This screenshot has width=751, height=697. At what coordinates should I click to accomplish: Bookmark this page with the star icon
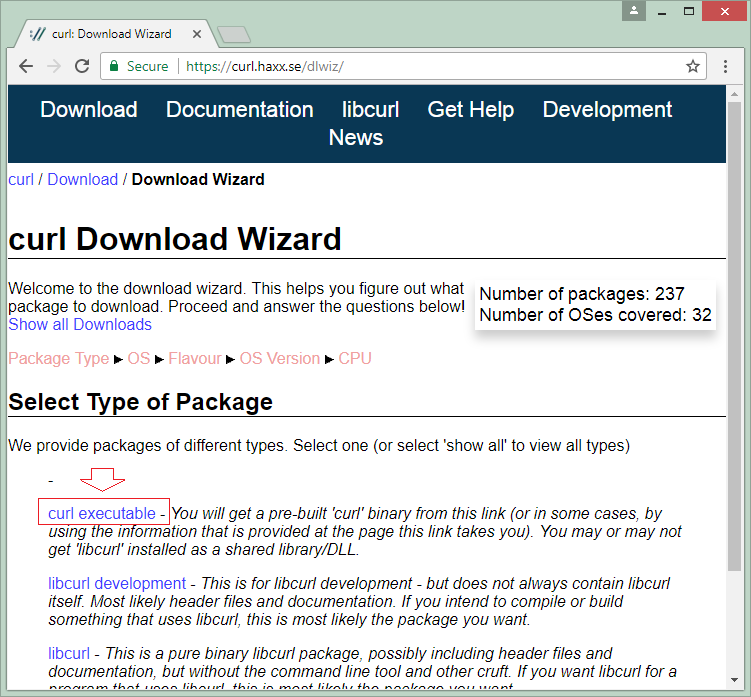(693, 66)
